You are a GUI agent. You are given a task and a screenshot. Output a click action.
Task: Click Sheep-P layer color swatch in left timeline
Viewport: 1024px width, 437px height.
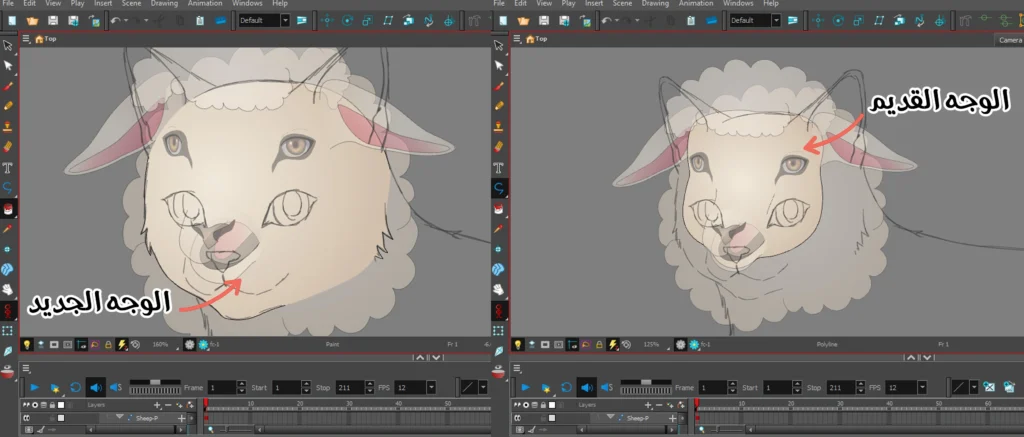click(x=61, y=418)
